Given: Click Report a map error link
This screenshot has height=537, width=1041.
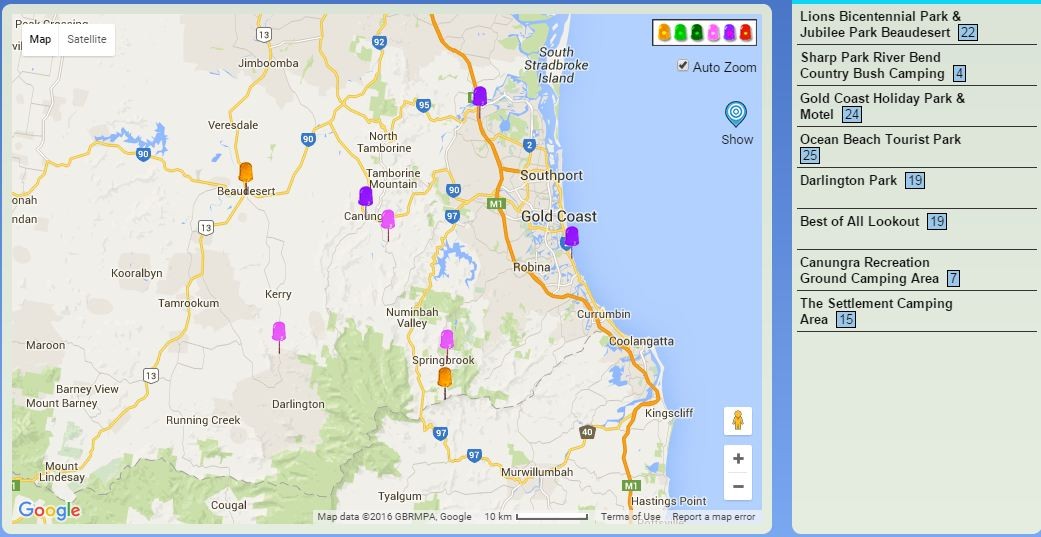Looking at the screenshot, I should 713,517.
